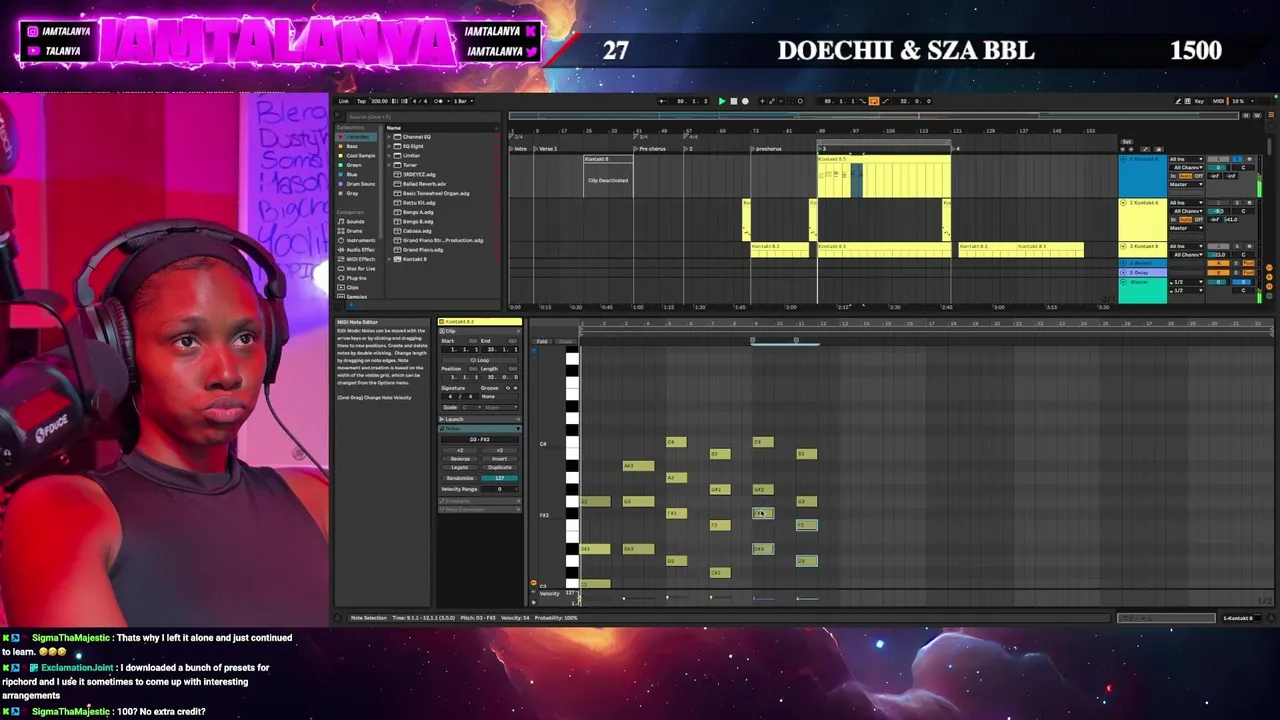Click the Drums category icon
1280x720 pixels.
point(341,231)
